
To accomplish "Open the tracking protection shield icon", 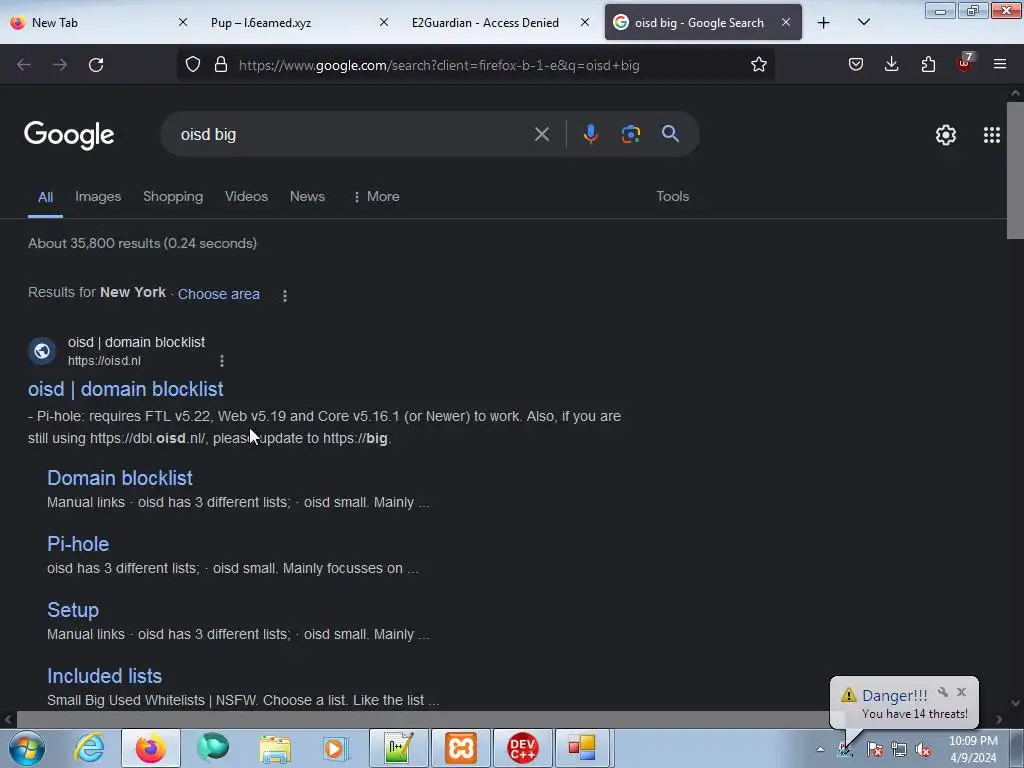I will (x=193, y=65).
